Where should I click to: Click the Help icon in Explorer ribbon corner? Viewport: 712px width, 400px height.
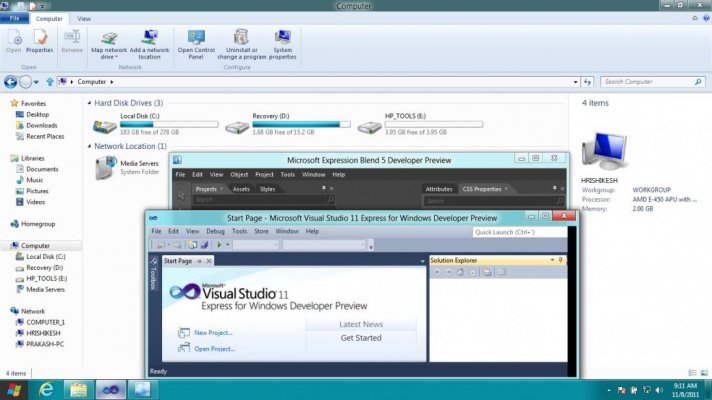click(x=706, y=18)
